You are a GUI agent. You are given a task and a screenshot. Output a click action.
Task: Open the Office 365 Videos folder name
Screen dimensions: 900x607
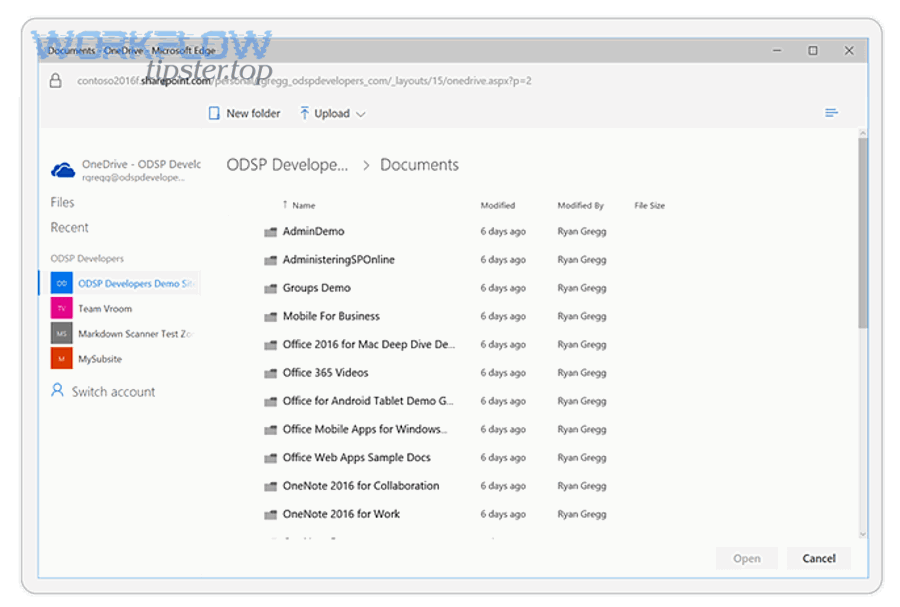(325, 372)
